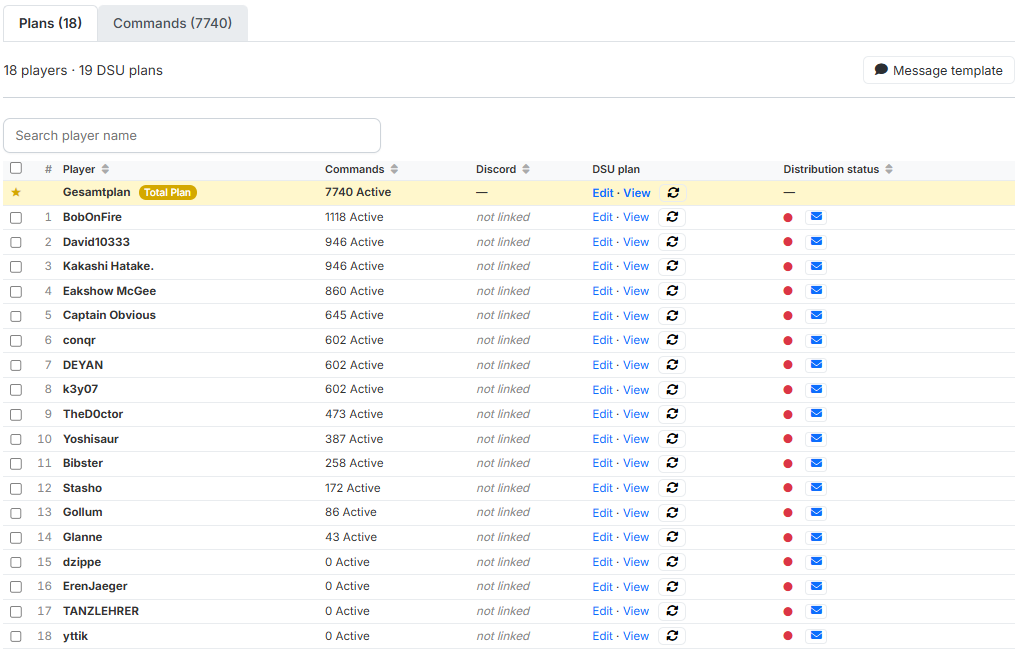The height and width of the screenshot is (658, 1021).
Task: Check the box for DEYAN
Action: click(16, 365)
